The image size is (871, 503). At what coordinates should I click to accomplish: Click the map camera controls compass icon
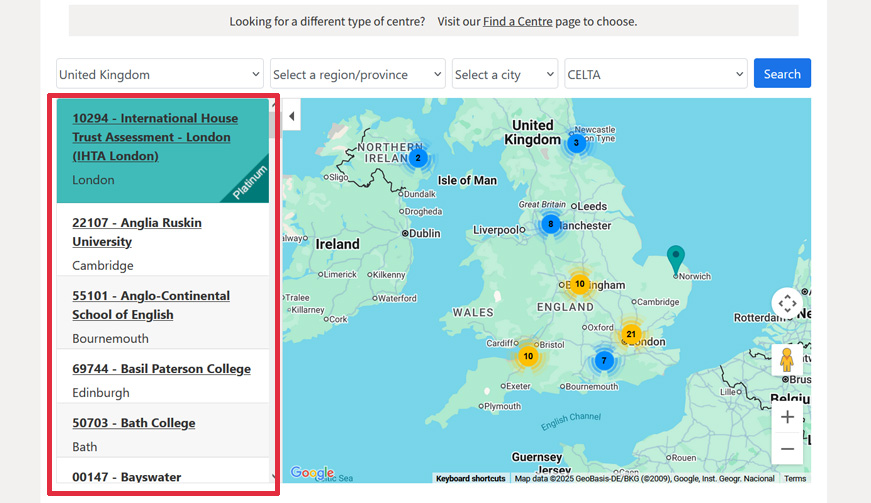tap(787, 304)
